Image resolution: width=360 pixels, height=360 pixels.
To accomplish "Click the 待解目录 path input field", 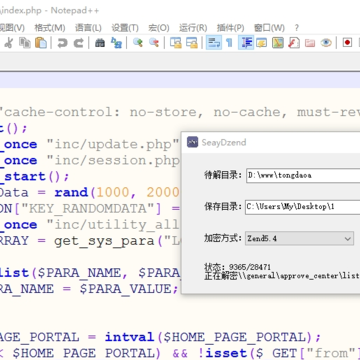I will tap(303, 175).
